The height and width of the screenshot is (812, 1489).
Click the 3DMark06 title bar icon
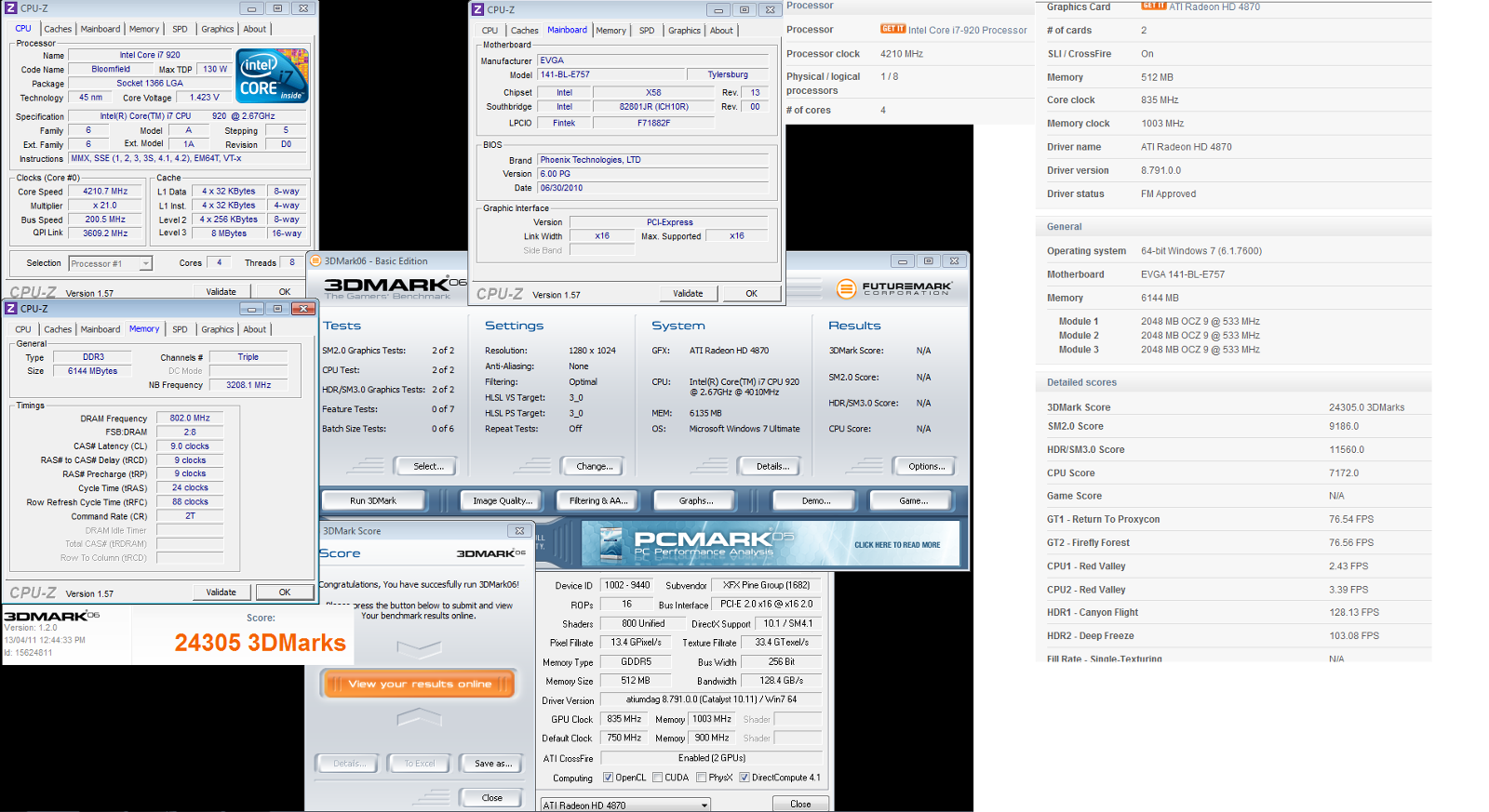click(315, 261)
